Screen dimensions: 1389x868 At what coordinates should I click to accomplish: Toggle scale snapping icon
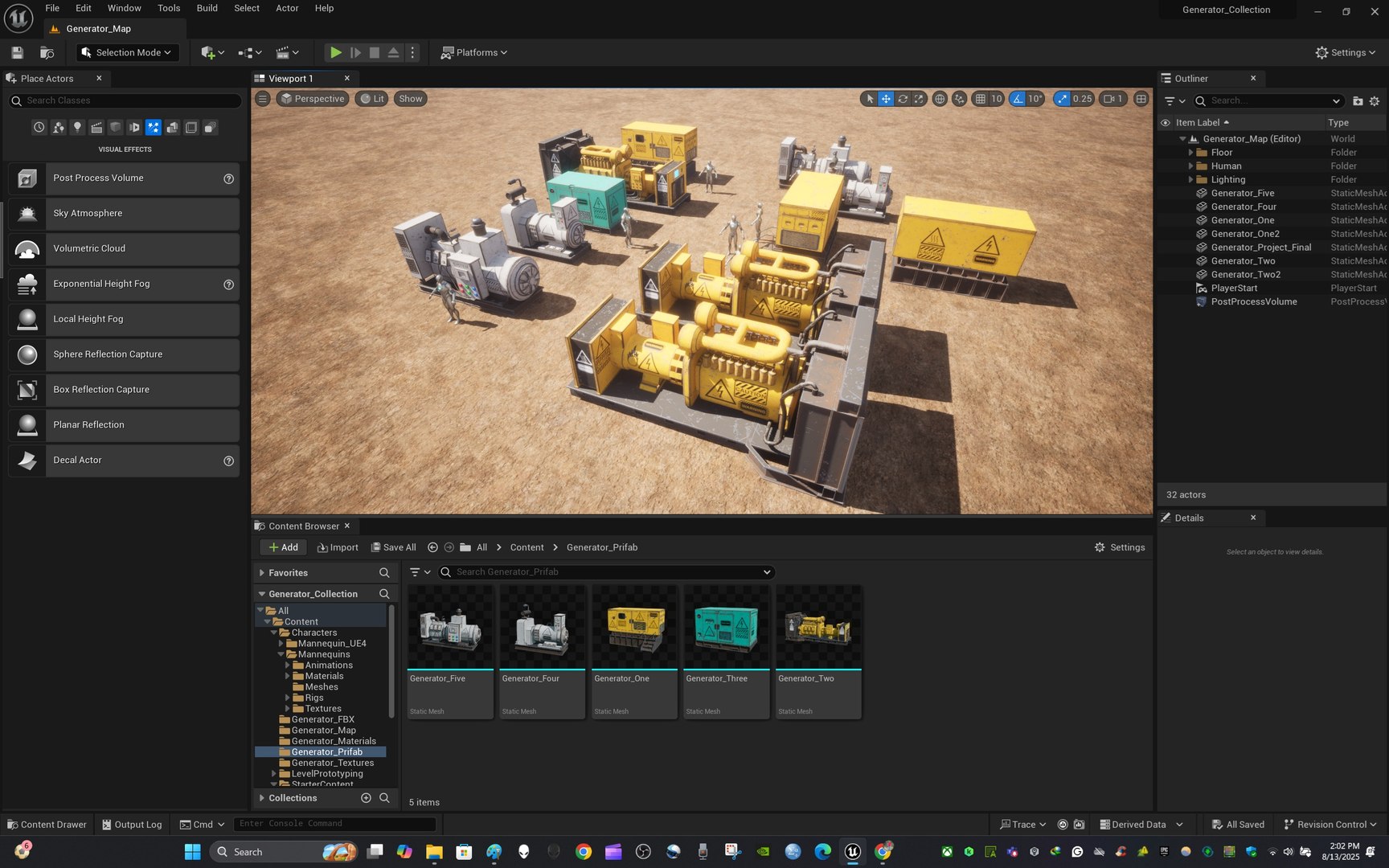pos(1063,99)
